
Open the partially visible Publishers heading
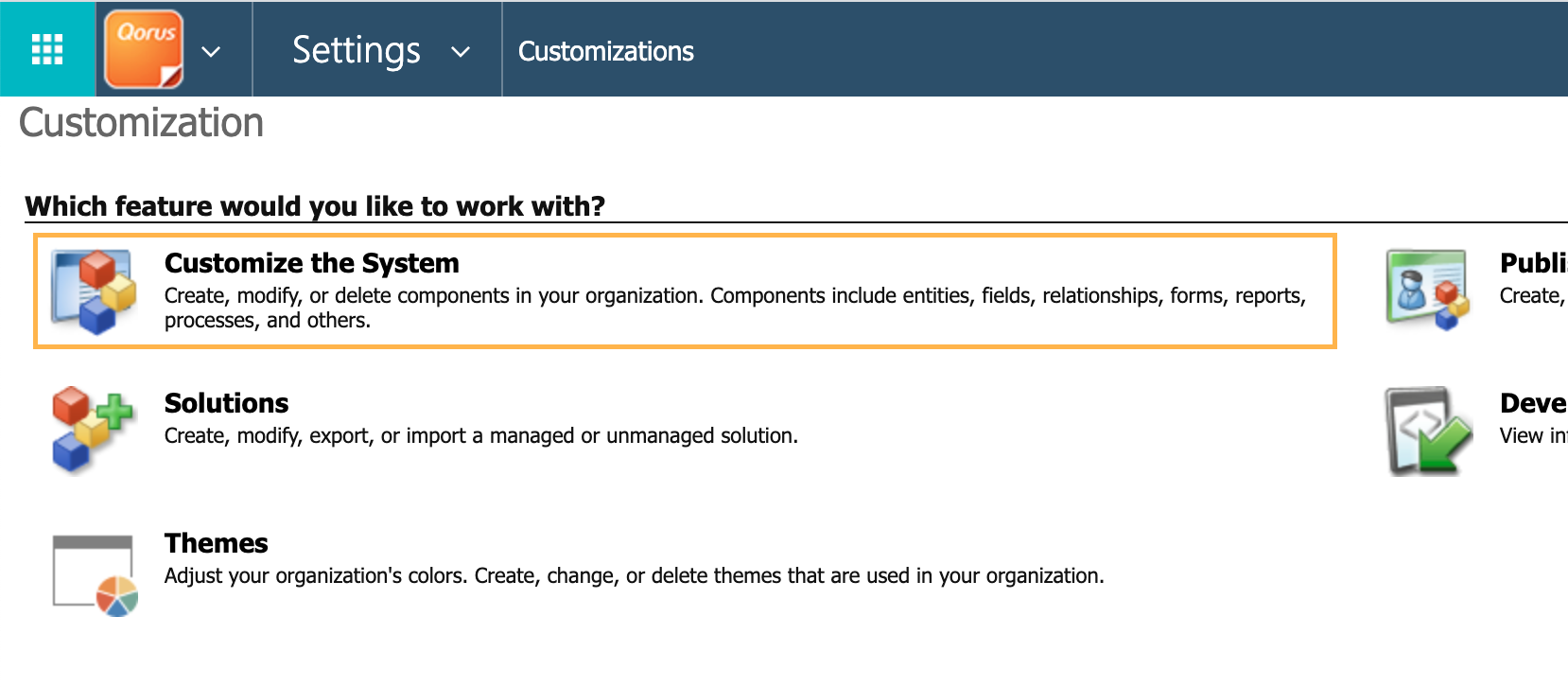1532,263
